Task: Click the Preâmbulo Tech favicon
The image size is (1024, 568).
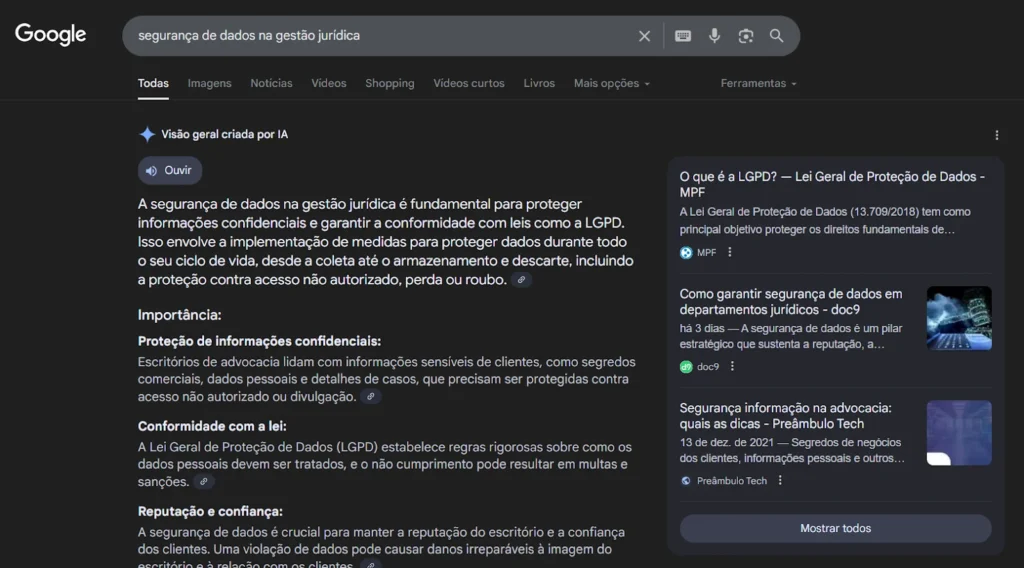Action: click(x=686, y=481)
